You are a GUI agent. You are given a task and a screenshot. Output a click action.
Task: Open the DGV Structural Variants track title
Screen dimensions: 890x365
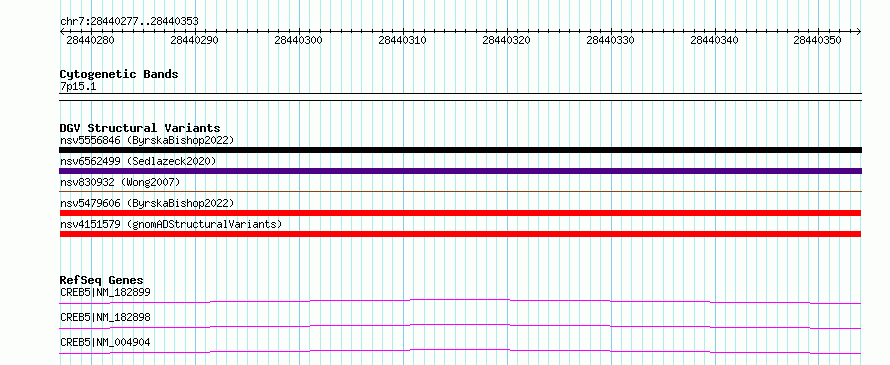tap(140, 128)
